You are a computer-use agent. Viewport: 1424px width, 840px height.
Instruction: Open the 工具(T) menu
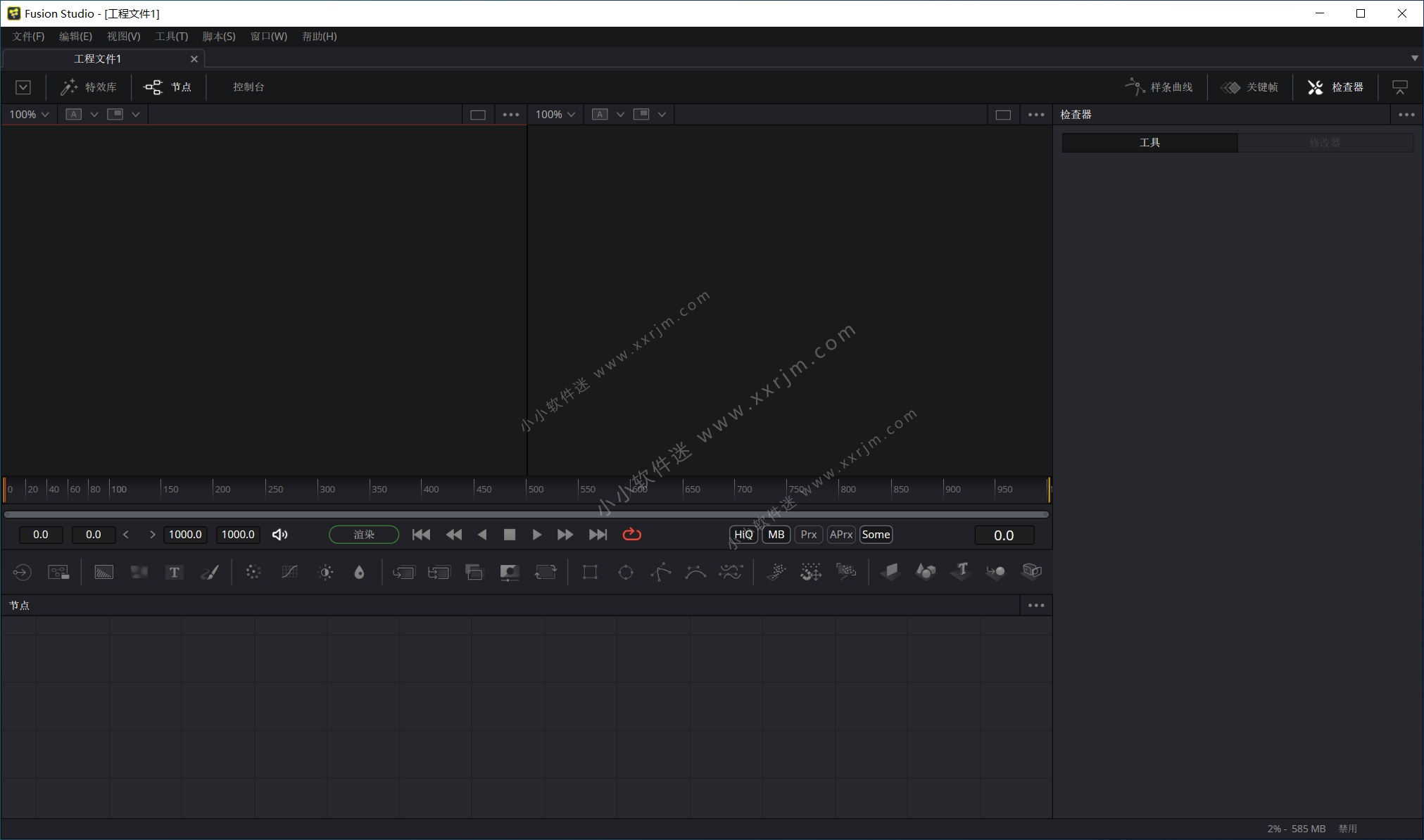click(x=171, y=37)
